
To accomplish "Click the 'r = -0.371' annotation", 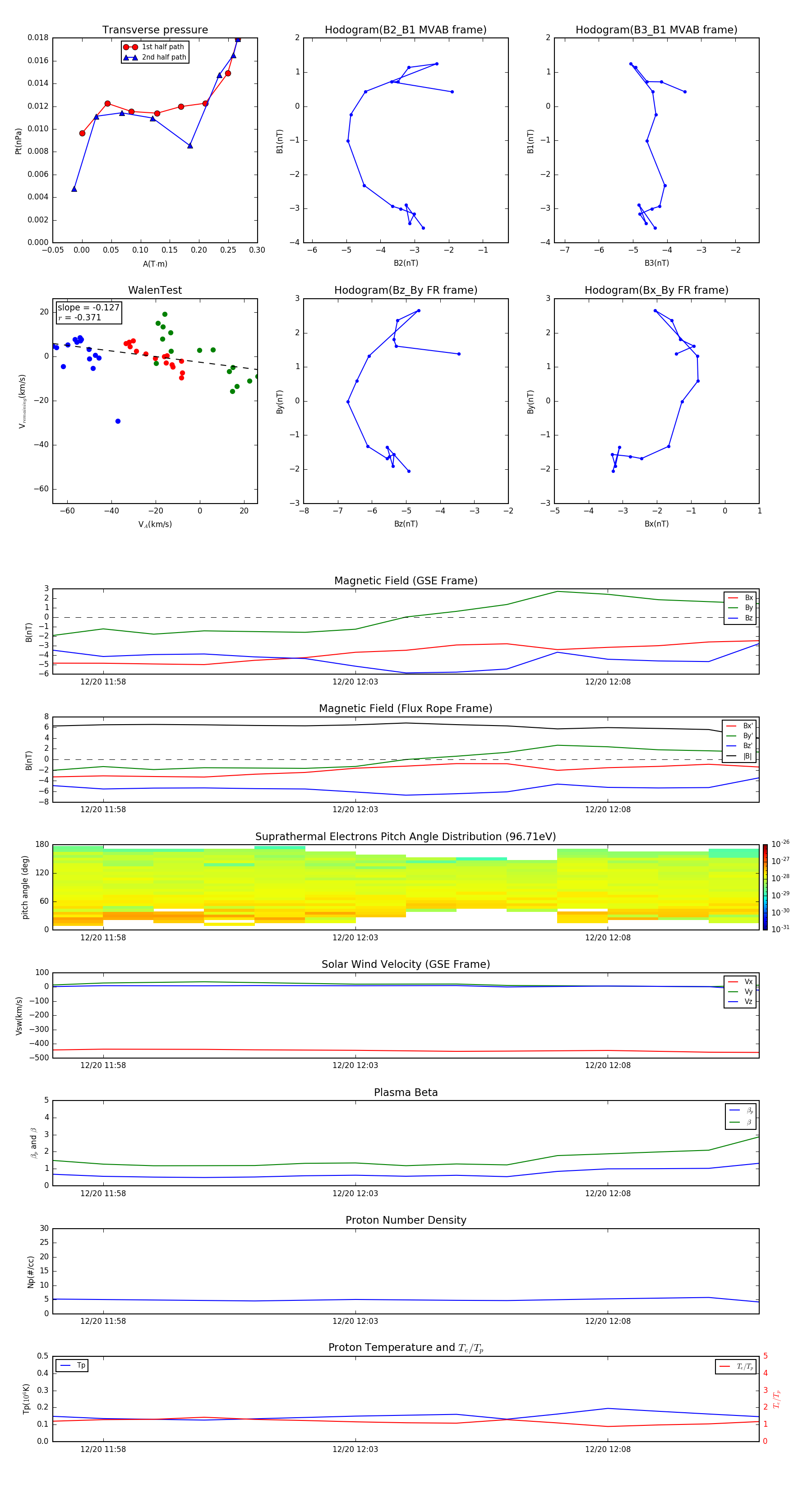I will tap(80, 317).
